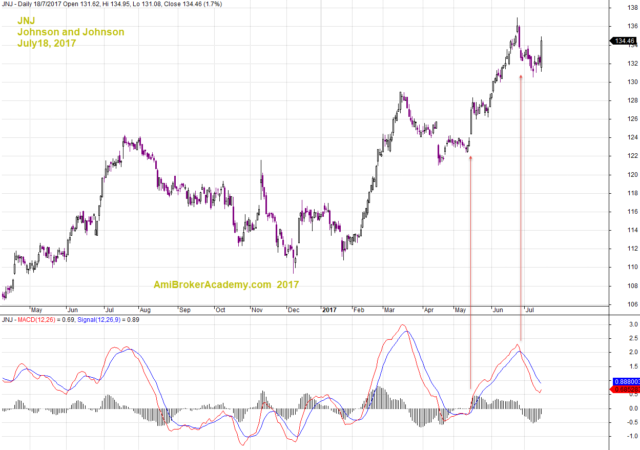
Task: Click the 108 price axis label
Action: [632, 286]
